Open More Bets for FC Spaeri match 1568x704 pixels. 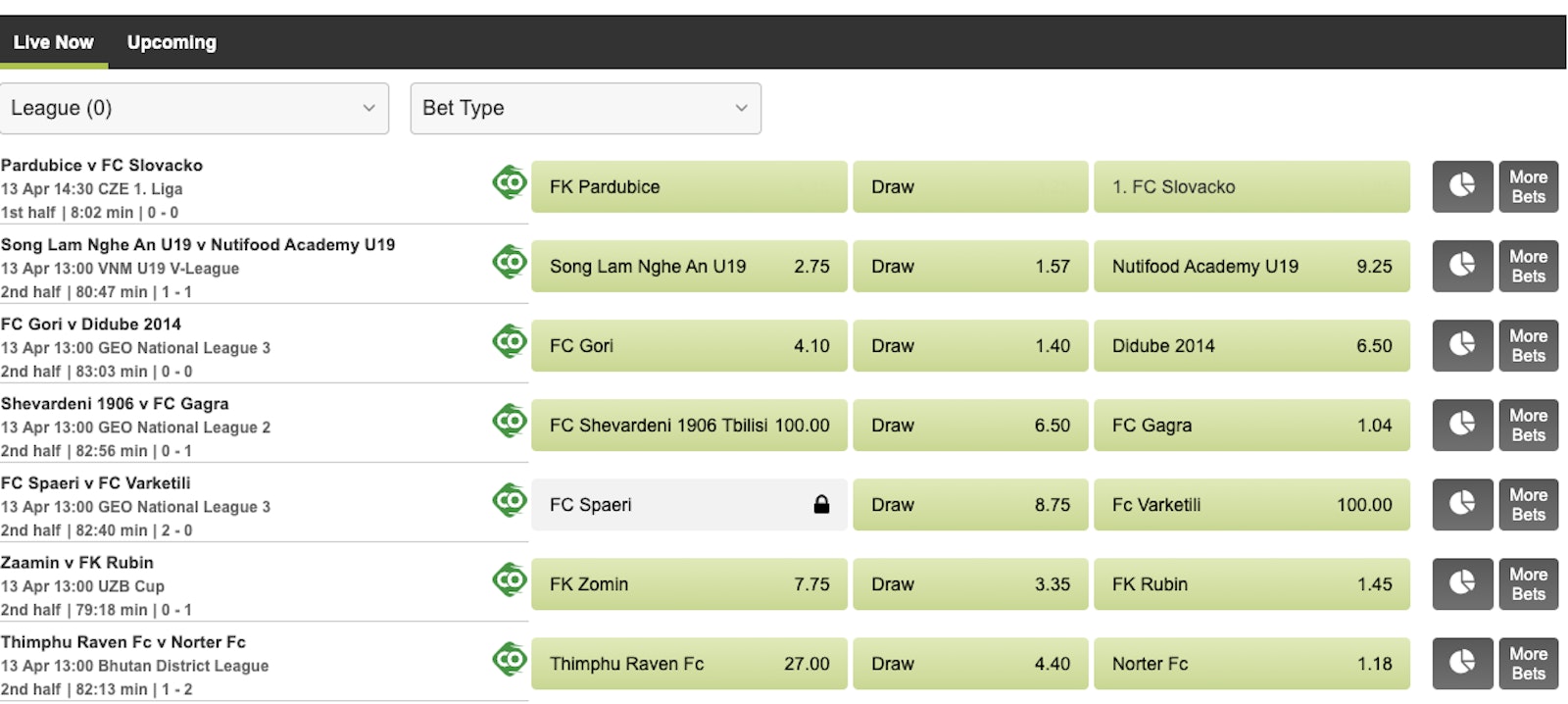coord(1528,504)
